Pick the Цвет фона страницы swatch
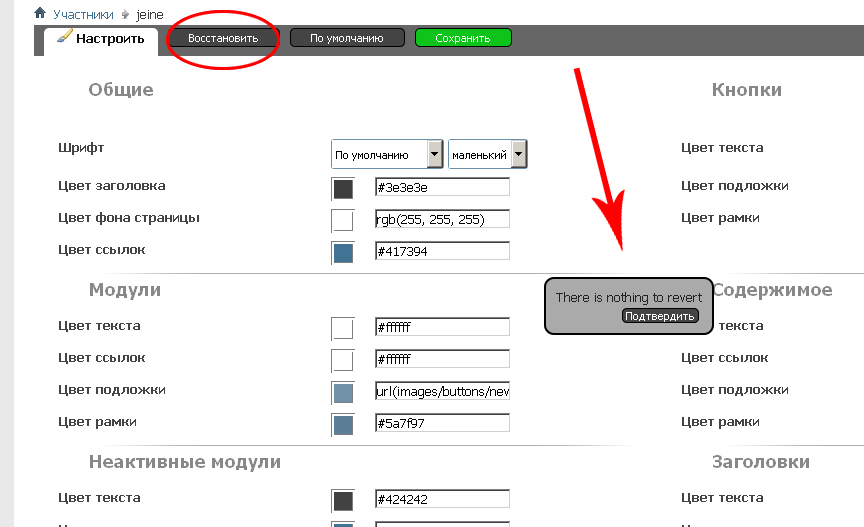Viewport: 864px width, 527px height. (343, 221)
